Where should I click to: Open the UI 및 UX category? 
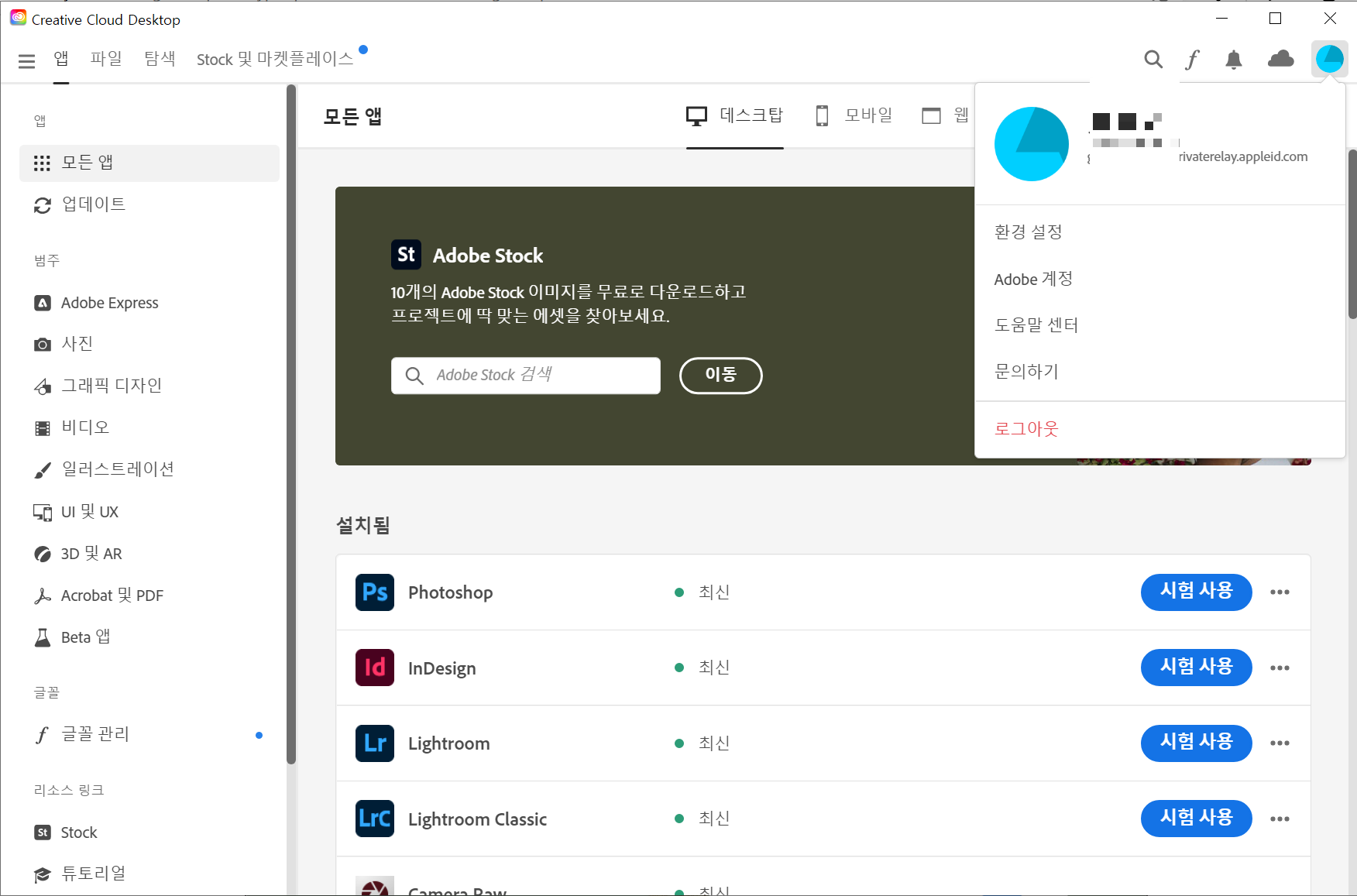tap(149, 512)
